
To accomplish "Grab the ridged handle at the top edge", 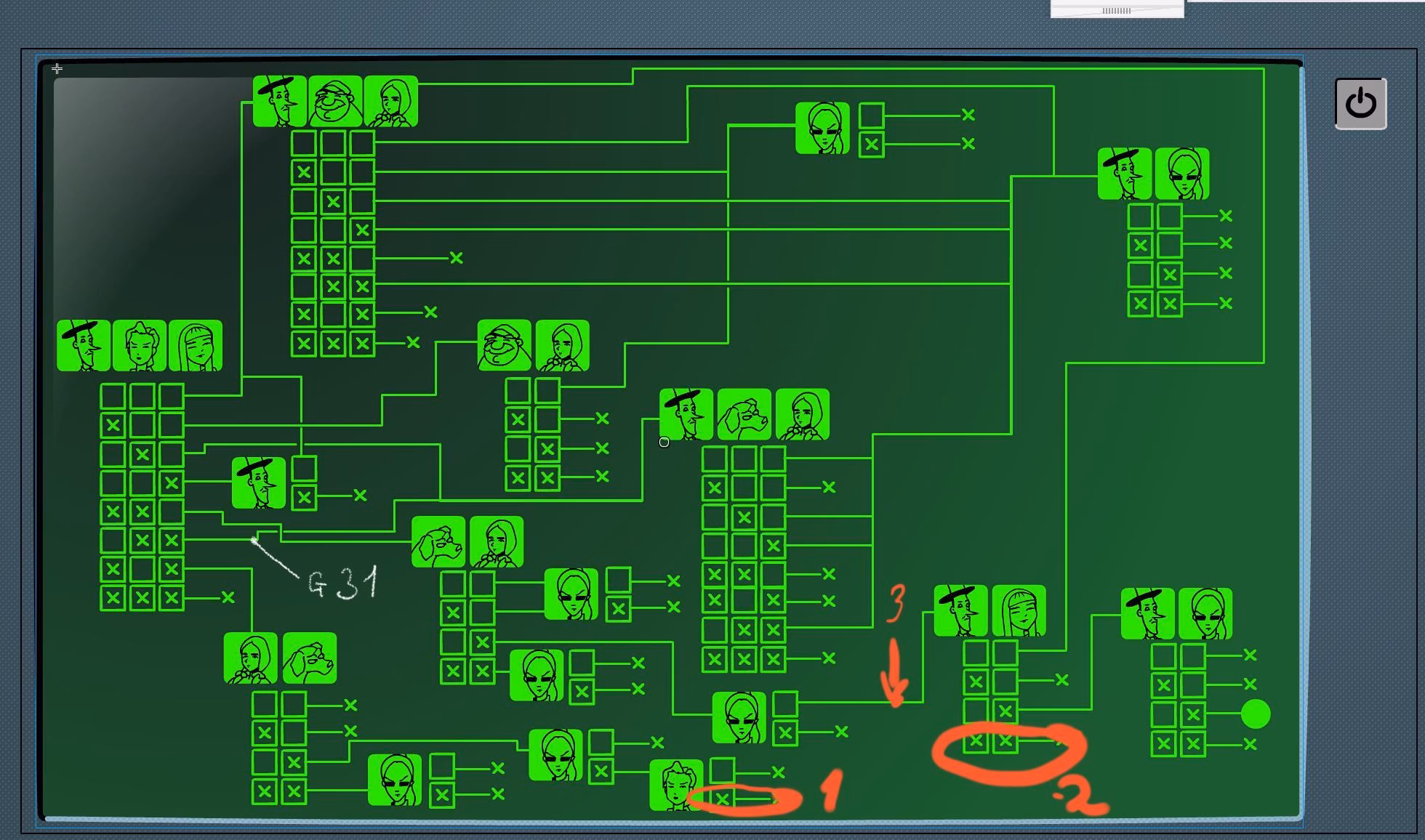I will [1116, 10].
